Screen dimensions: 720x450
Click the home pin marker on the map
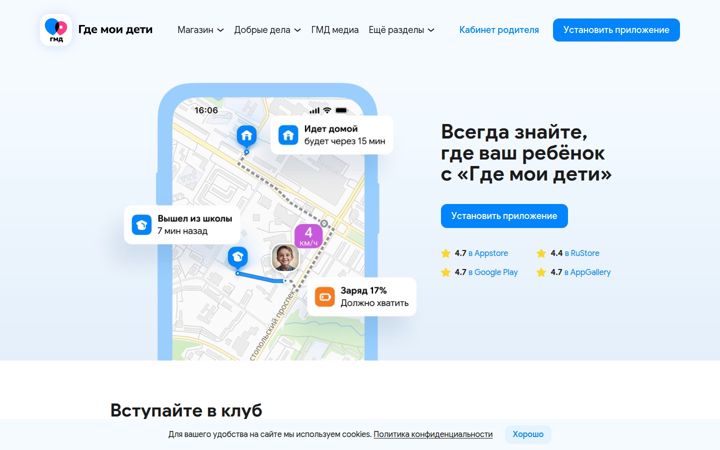(247, 136)
